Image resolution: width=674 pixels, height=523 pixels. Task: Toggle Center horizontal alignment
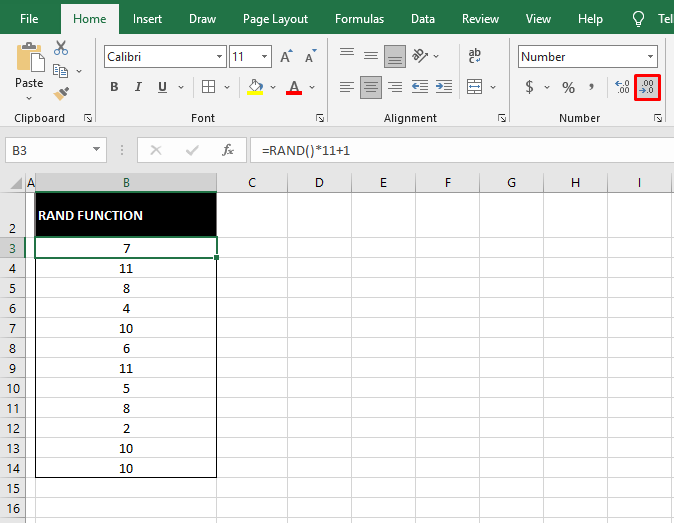(x=371, y=87)
